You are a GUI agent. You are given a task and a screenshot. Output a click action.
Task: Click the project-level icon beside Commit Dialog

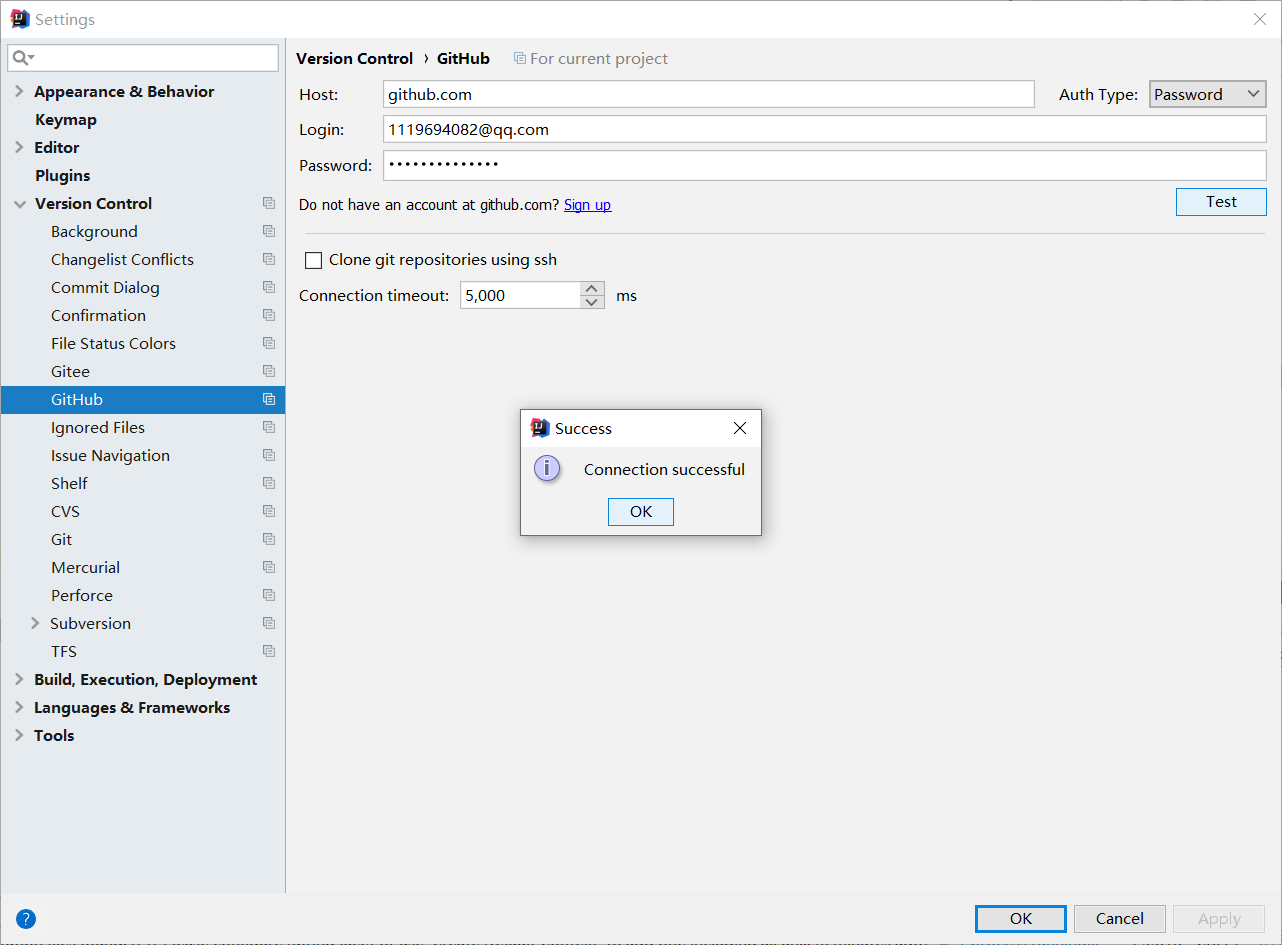[269, 287]
